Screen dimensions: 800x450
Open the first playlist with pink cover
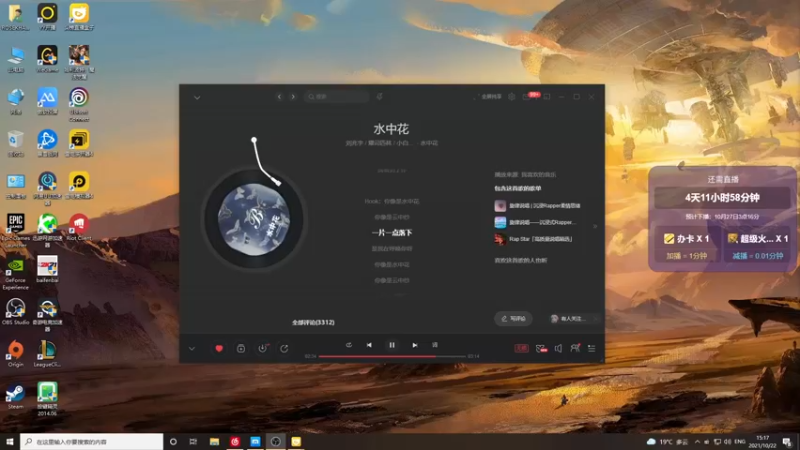coord(538,206)
